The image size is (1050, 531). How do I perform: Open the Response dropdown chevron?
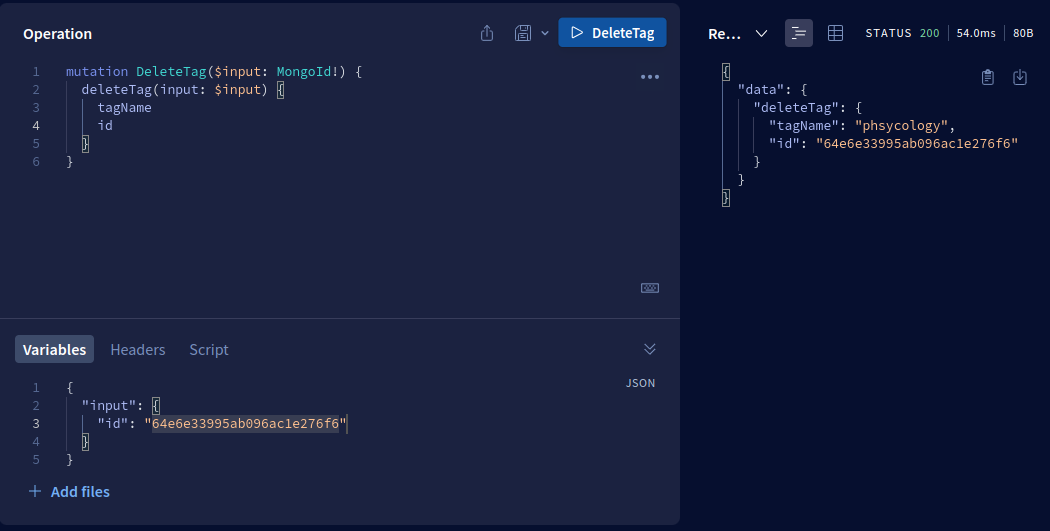(761, 33)
